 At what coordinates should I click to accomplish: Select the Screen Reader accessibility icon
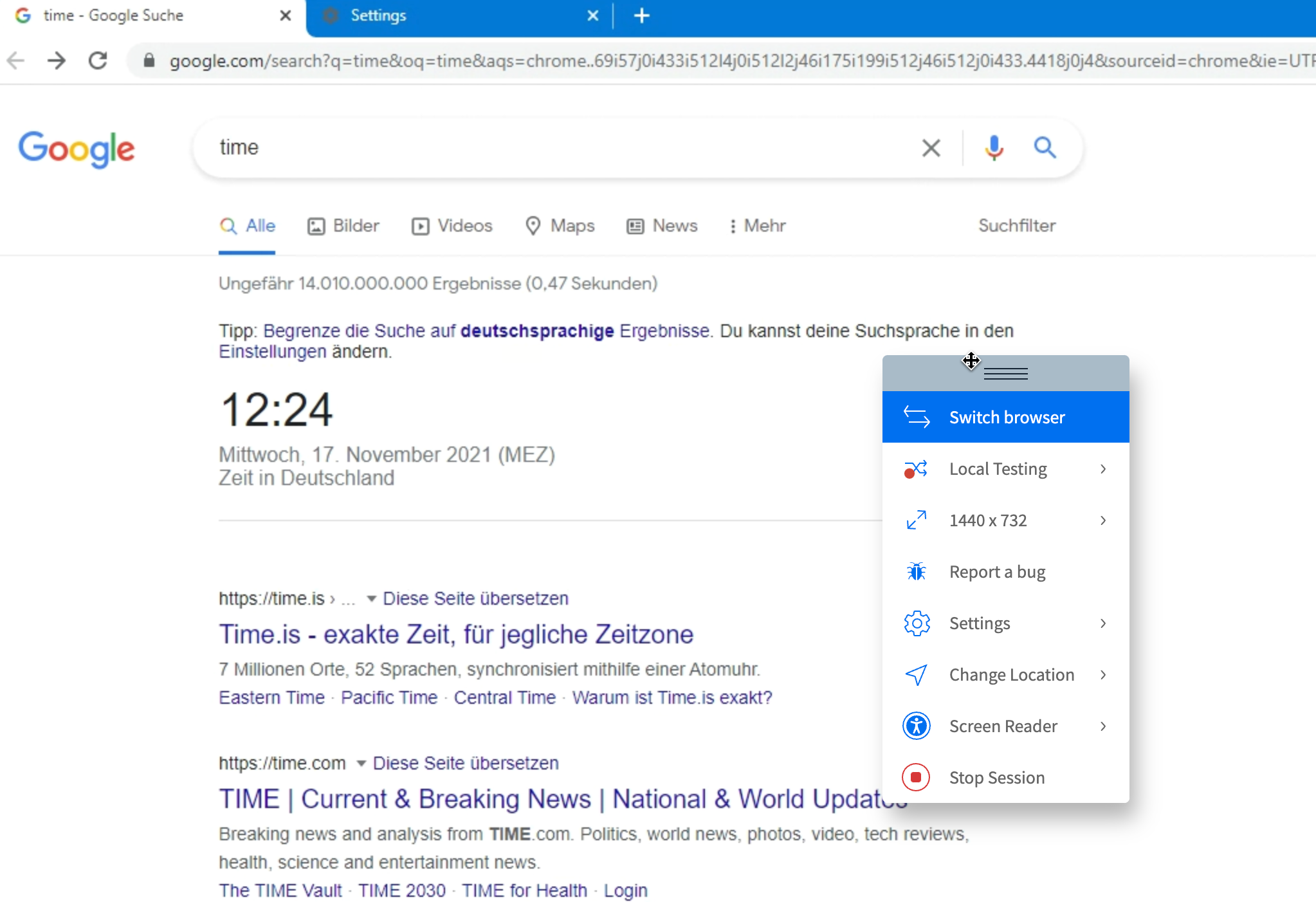pos(916,726)
